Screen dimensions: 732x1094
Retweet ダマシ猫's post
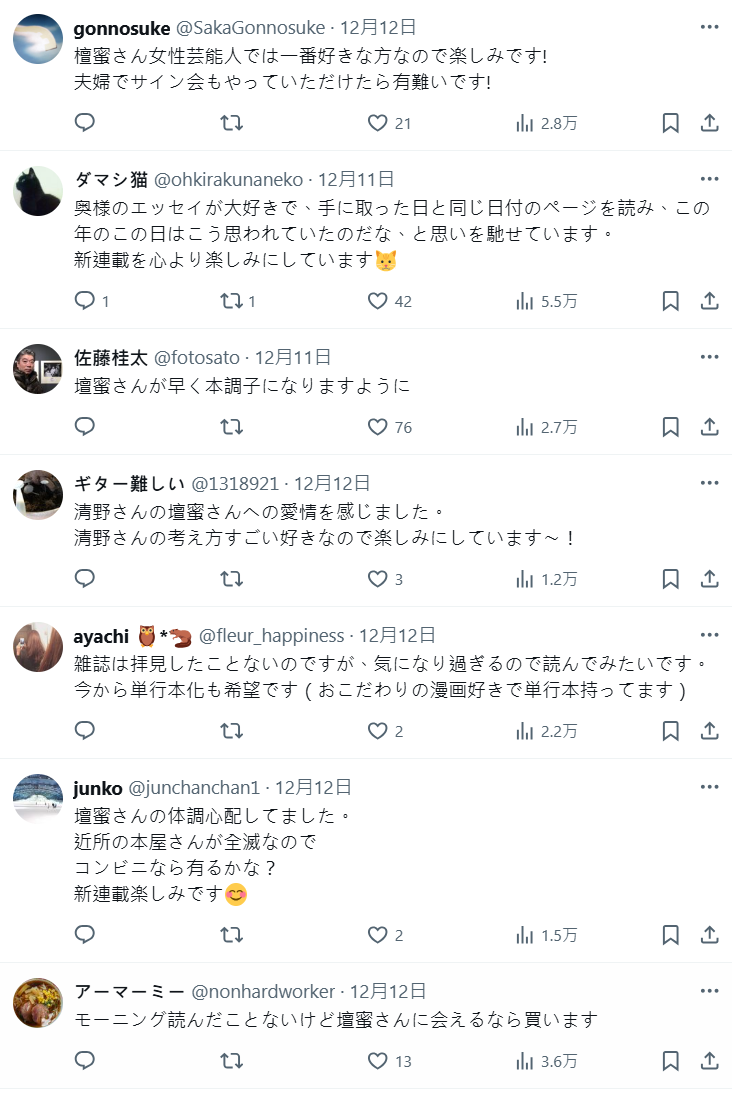tap(231, 301)
